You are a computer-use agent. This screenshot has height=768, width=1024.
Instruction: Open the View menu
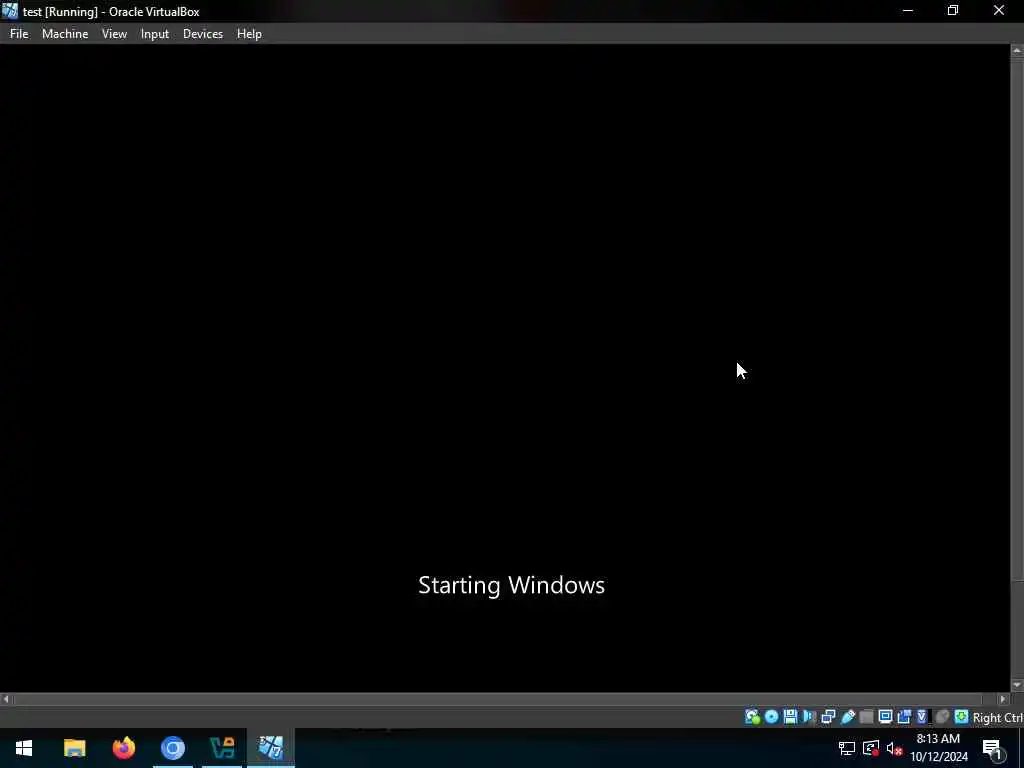(114, 34)
